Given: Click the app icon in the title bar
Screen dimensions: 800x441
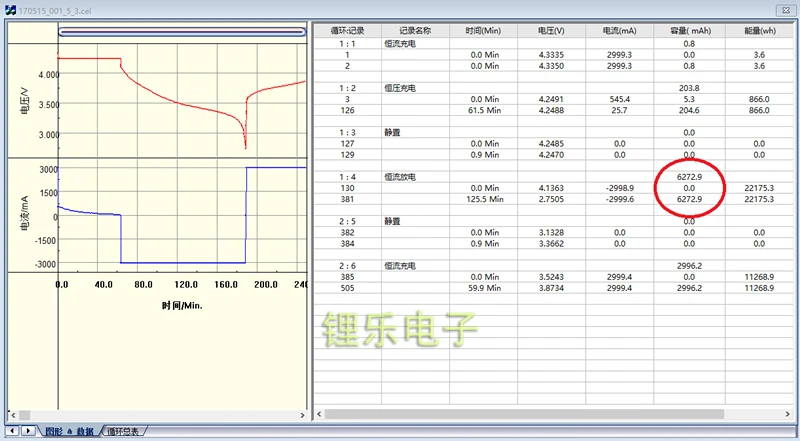Looking at the screenshot, I should (10, 10).
